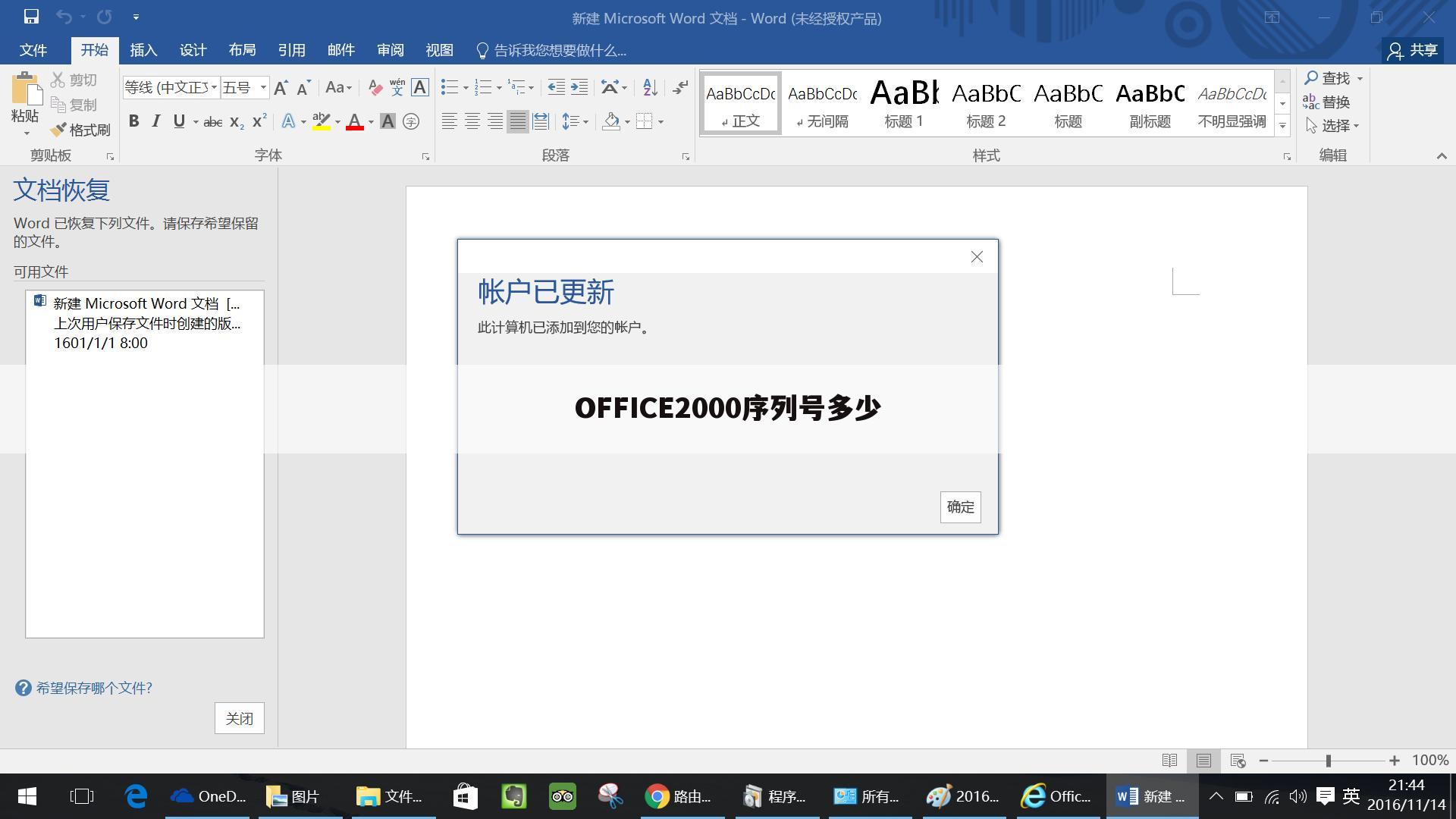1456x819 pixels.
Task: Clear all formatting with the eraser icon
Action: point(375,88)
